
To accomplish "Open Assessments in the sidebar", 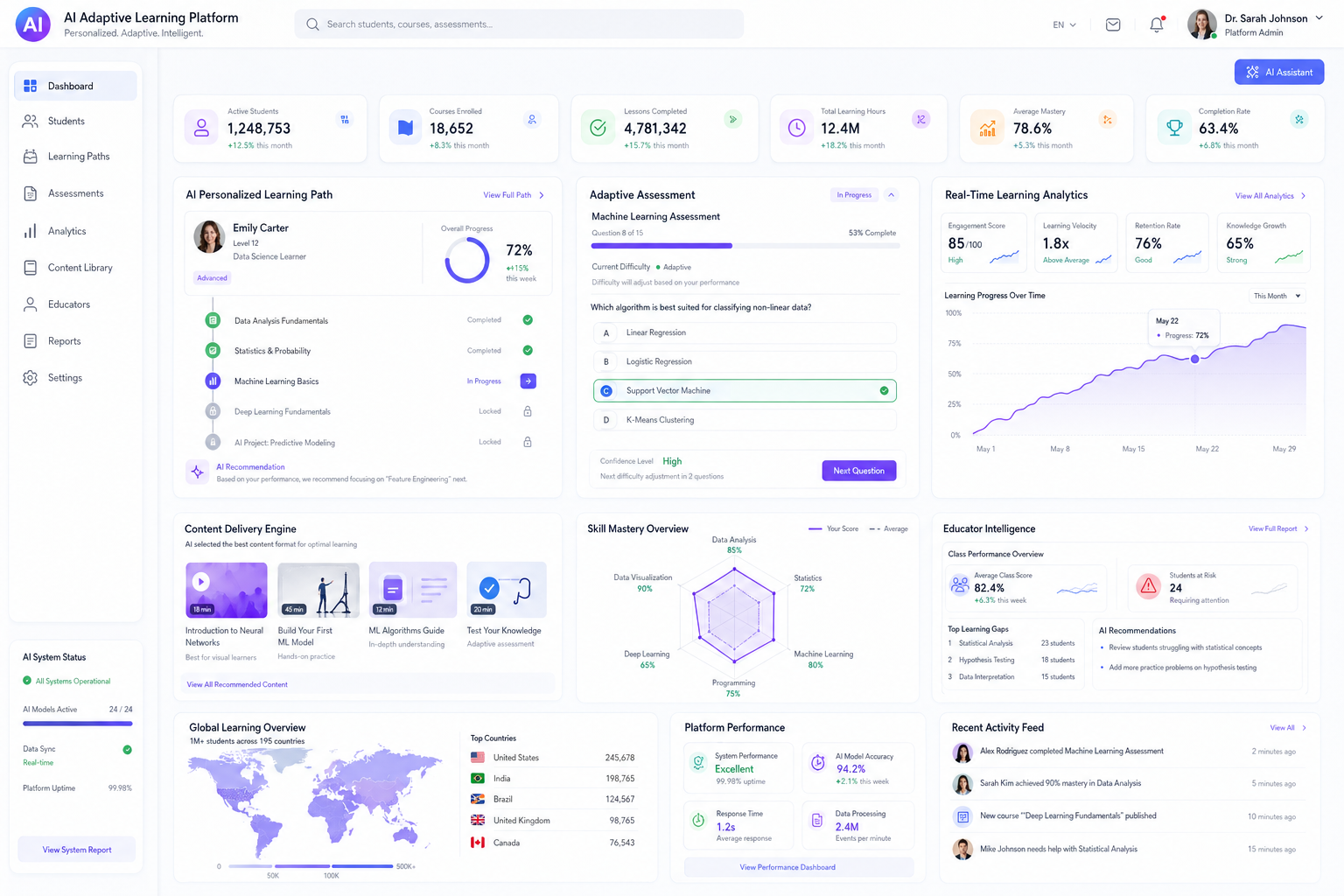I will tap(75, 193).
